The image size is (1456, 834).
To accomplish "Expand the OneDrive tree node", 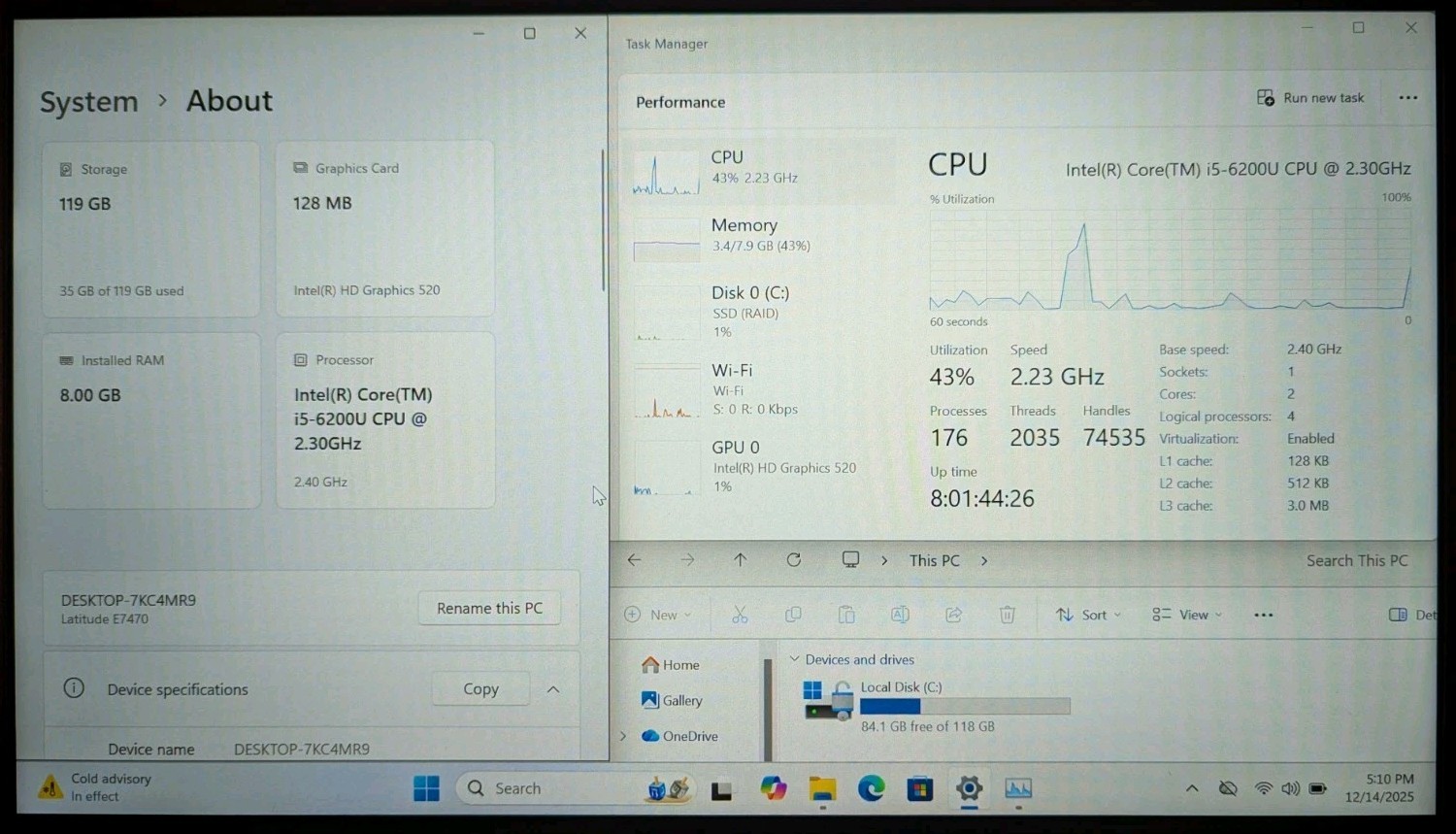I will click(623, 736).
